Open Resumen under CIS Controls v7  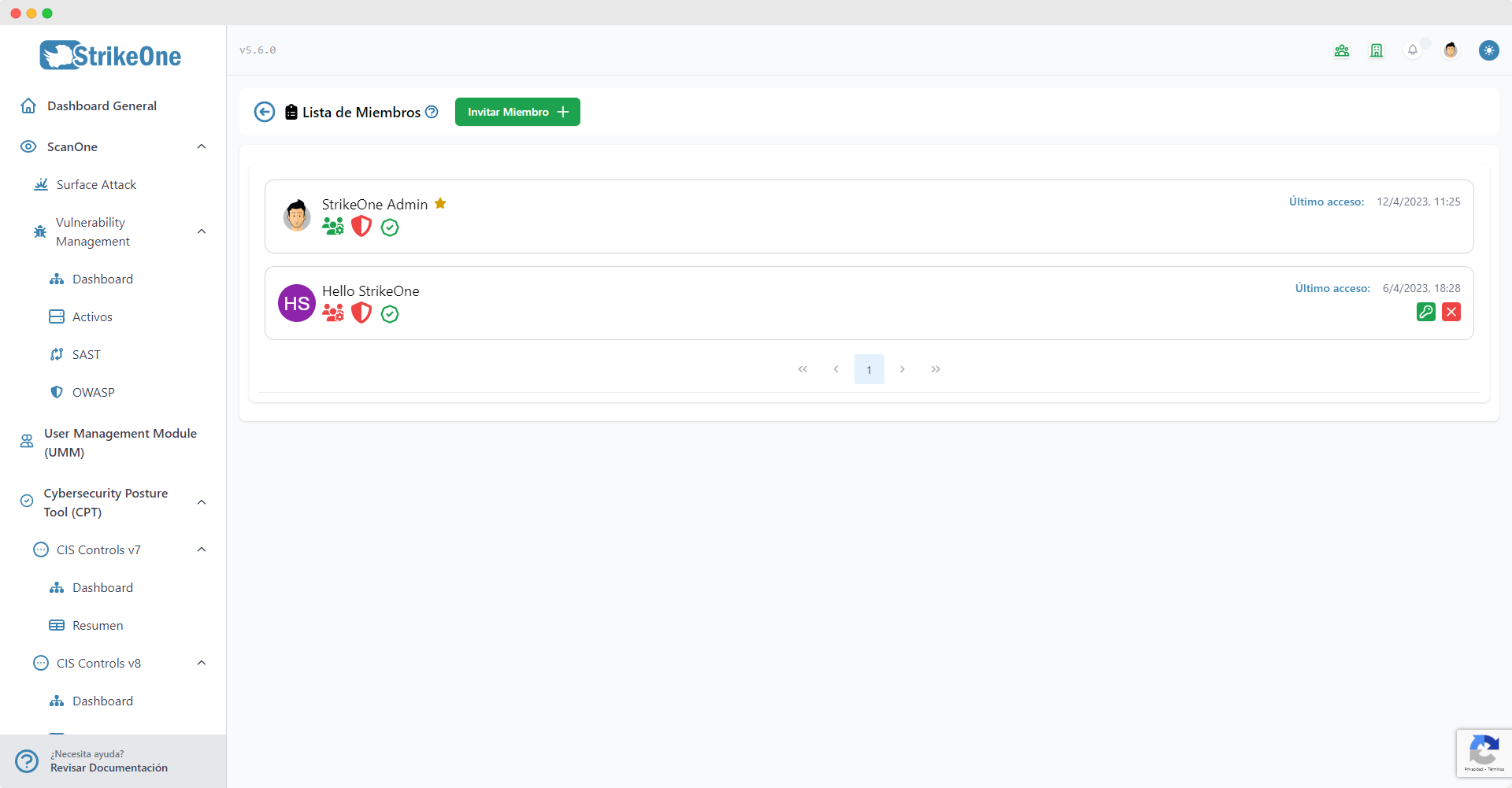coord(98,625)
